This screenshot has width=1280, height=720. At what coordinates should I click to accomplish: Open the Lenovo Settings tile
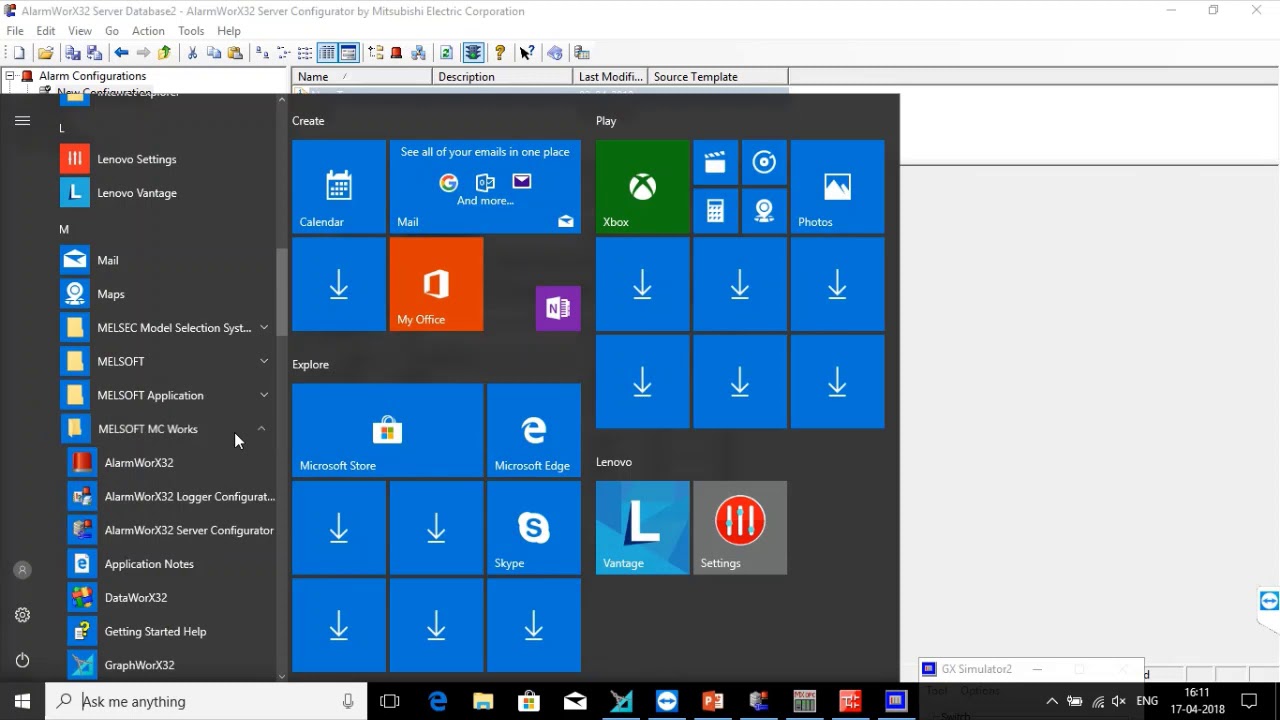[x=740, y=528]
